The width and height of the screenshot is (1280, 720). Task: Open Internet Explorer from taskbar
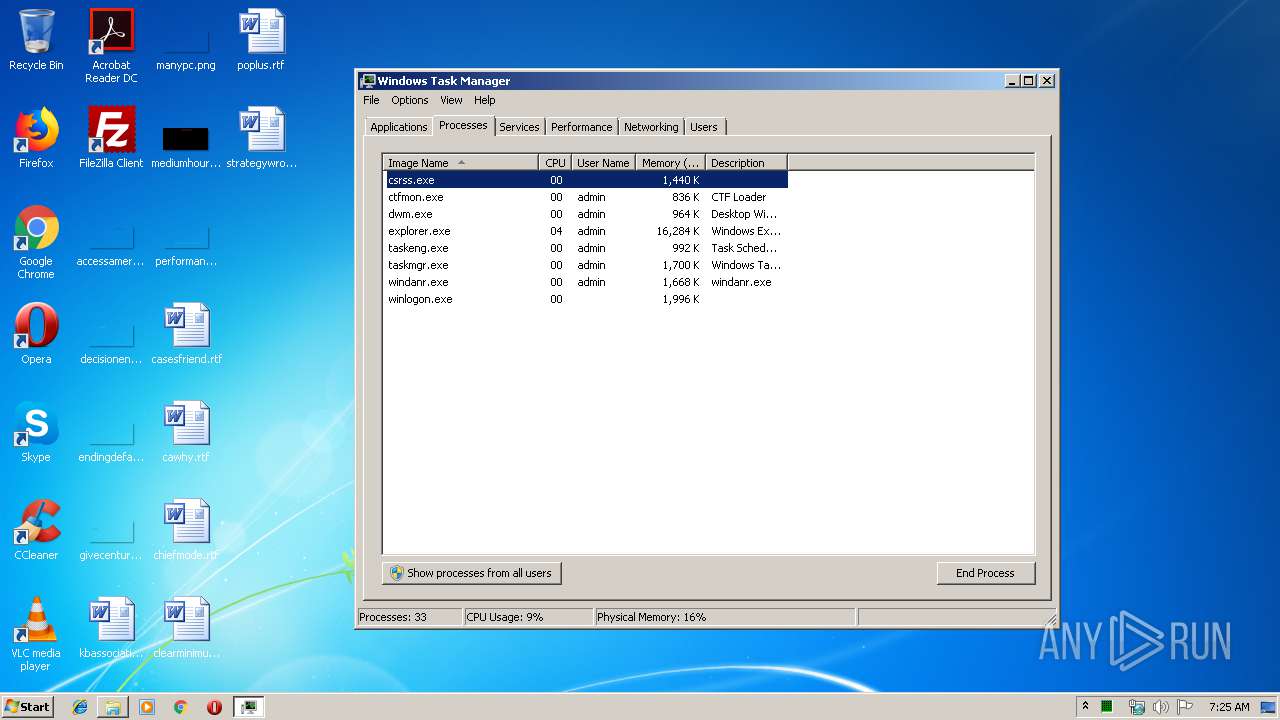(80, 707)
